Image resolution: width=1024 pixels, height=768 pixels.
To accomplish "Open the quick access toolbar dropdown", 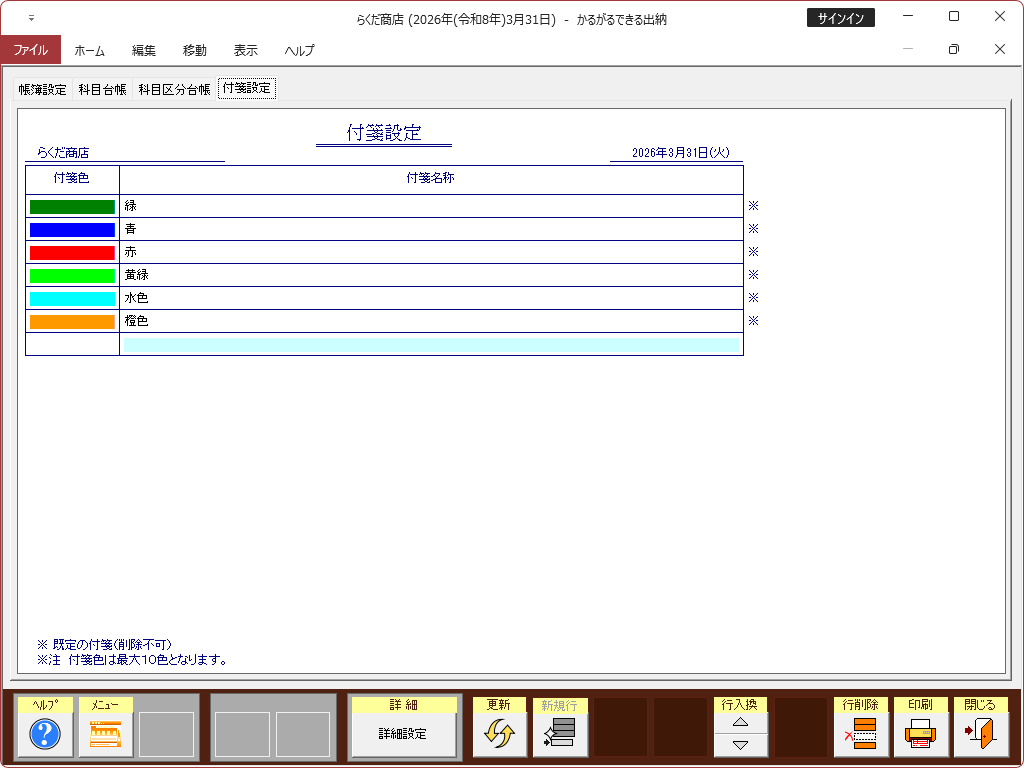I will (31, 18).
